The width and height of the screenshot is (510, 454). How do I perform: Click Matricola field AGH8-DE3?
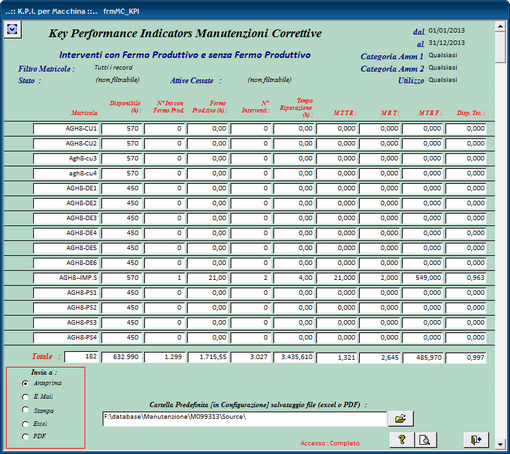(x=66, y=218)
